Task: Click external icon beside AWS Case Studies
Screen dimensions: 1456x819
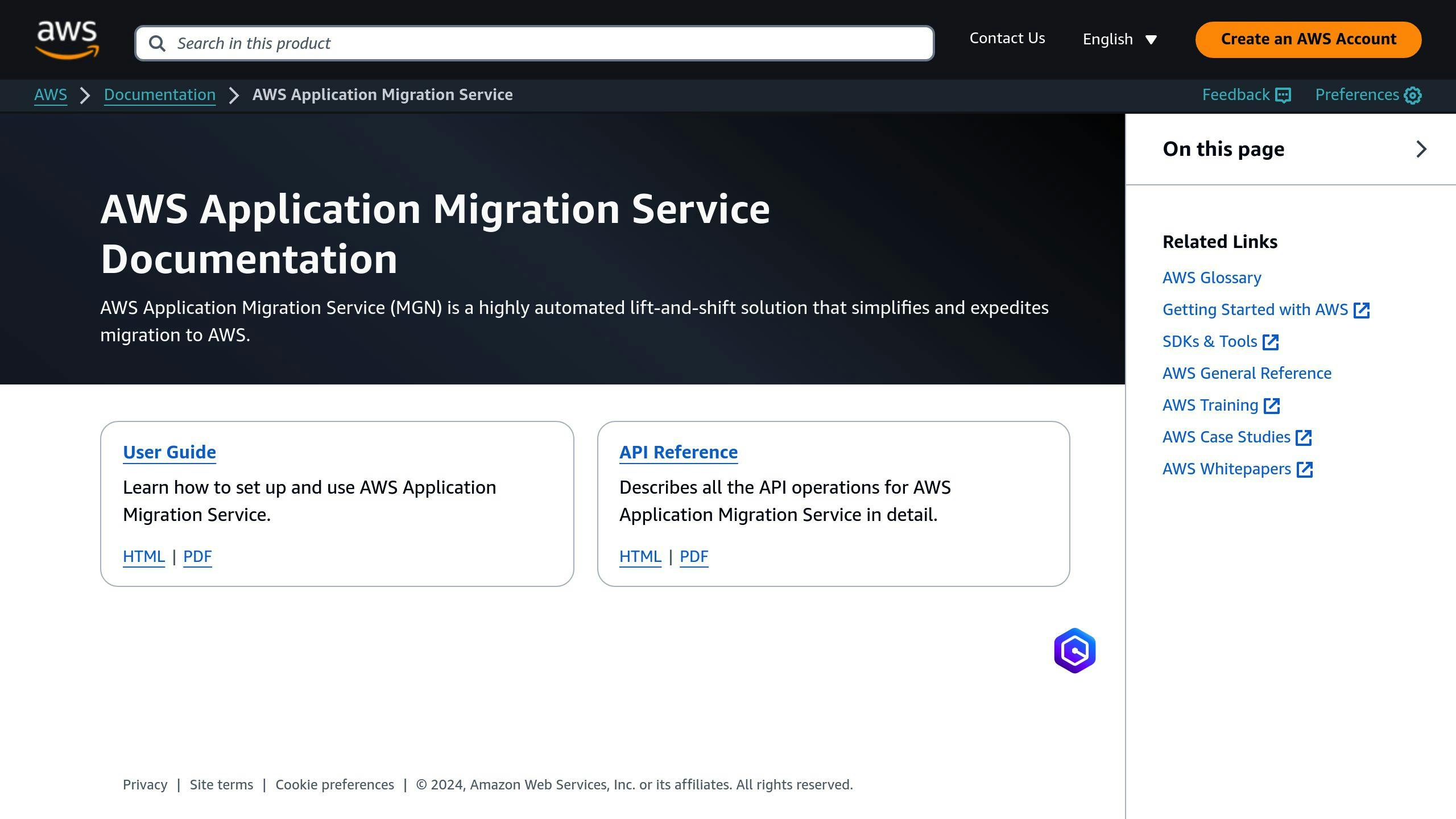Action: click(x=1304, y=437)
